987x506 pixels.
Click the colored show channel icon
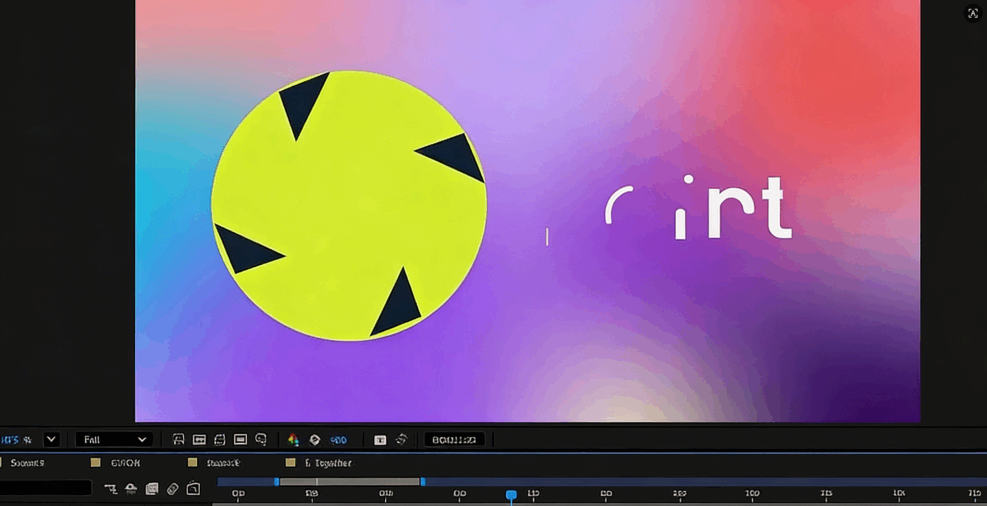click(x=293, y=440)
